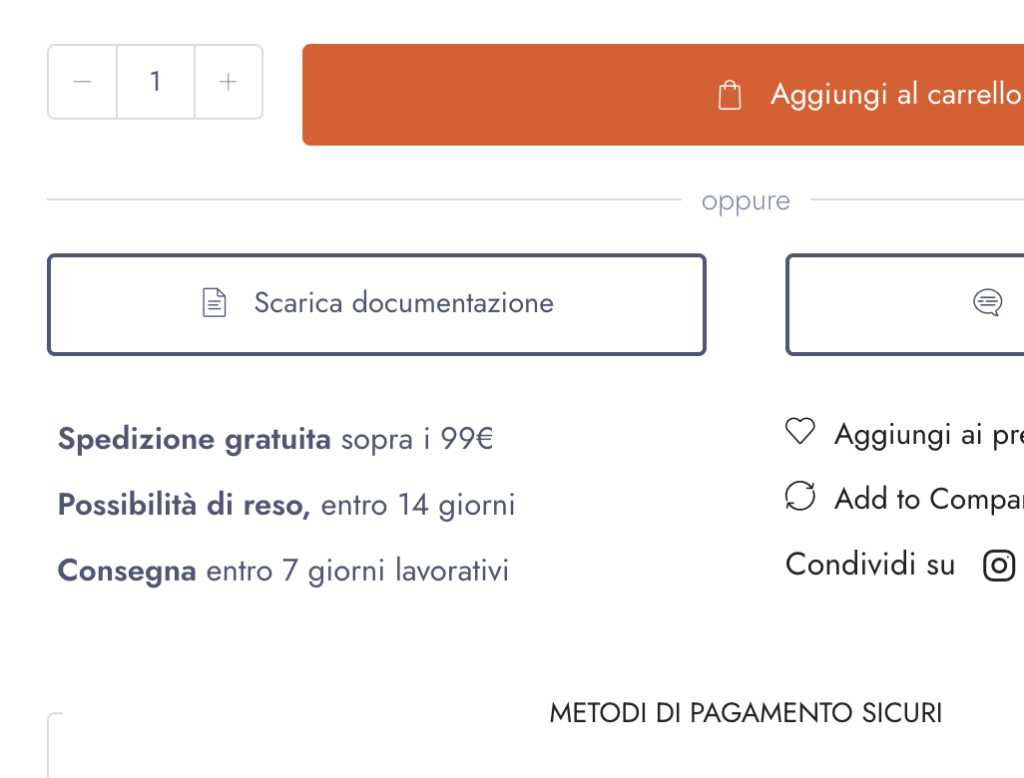Image resolution: width=1024 pixels, height=778 pixels.
Task: Click the quantity field showing 1
Action: click(156, 82)
